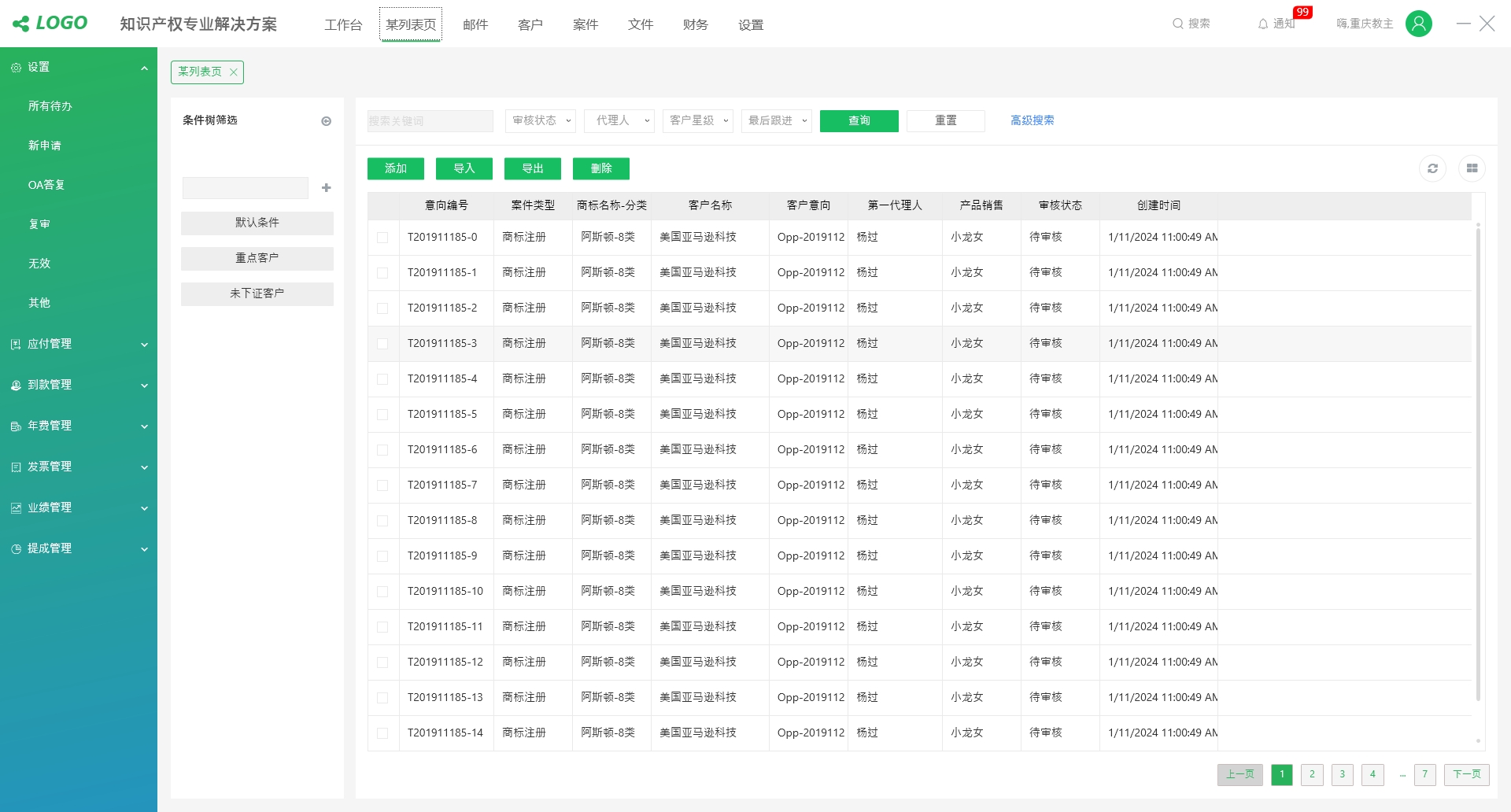Viewport: 1511px width, 812px height.
Task: Click the 导出 button
Action: [x=533, y=168]
